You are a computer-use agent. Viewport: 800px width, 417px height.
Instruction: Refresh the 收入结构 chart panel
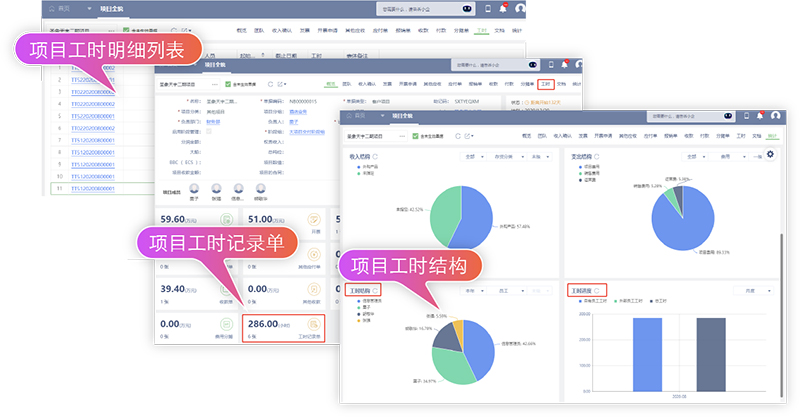pos(375,156)
